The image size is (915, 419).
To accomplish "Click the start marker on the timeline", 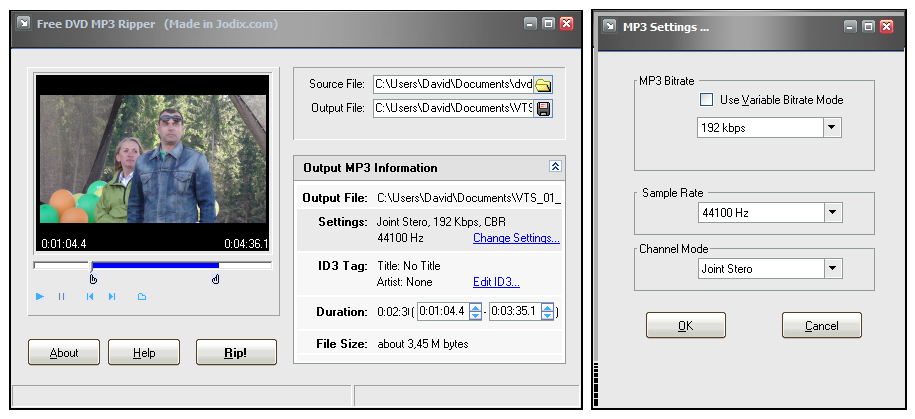I will pyautogui.click(x=93, y=279).
